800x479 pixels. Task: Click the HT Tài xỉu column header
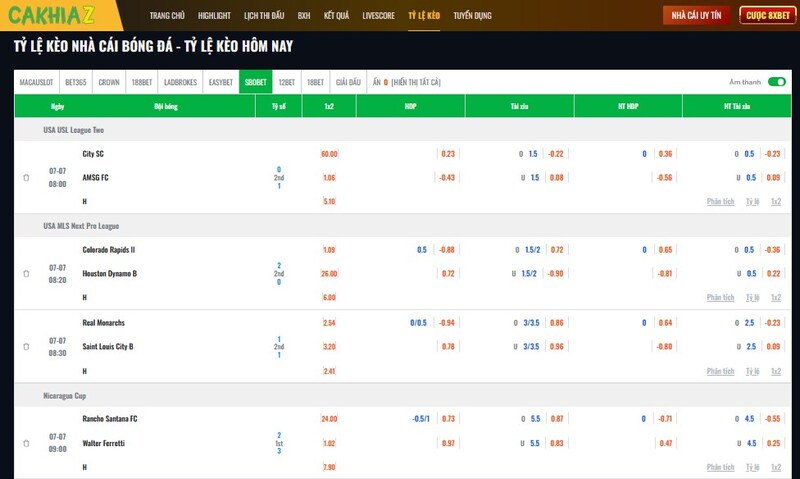tap(737, 106)
